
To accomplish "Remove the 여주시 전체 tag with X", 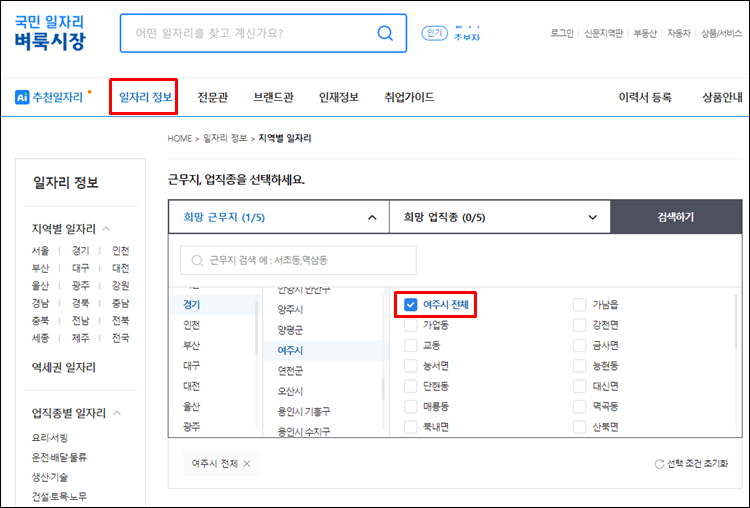I will [247, 464].
